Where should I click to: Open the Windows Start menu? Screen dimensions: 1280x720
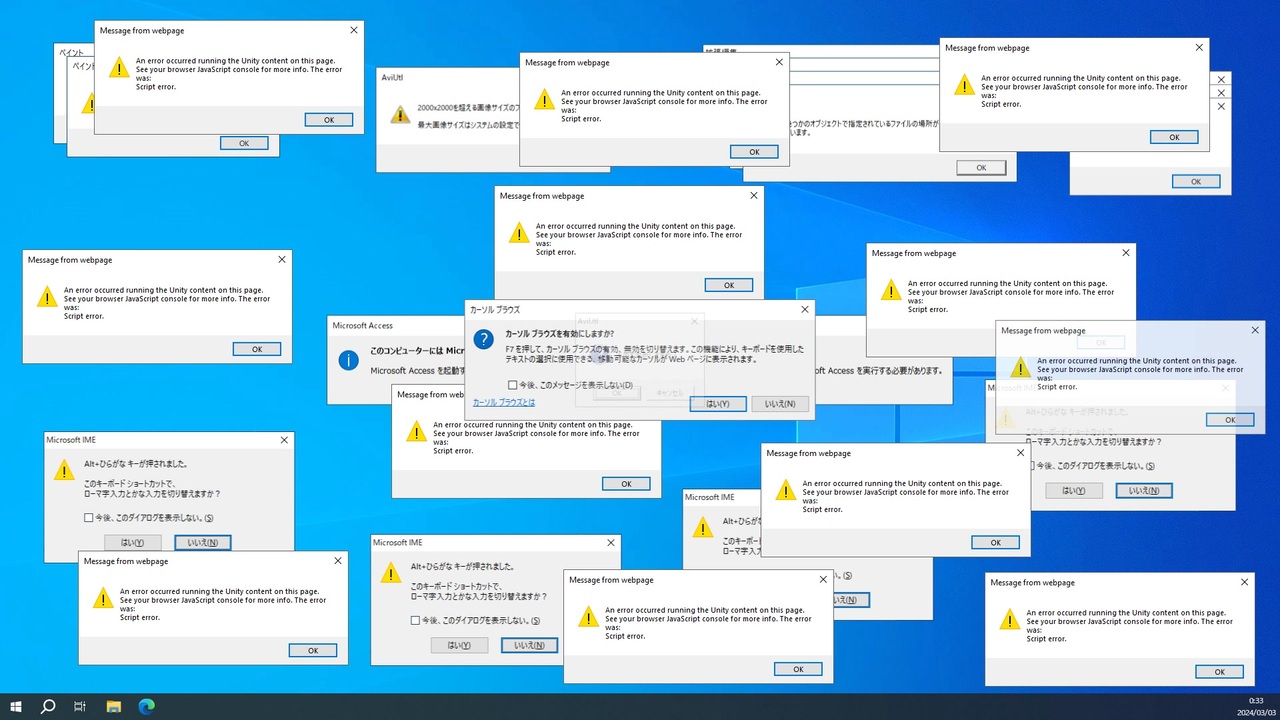(16, 706)
